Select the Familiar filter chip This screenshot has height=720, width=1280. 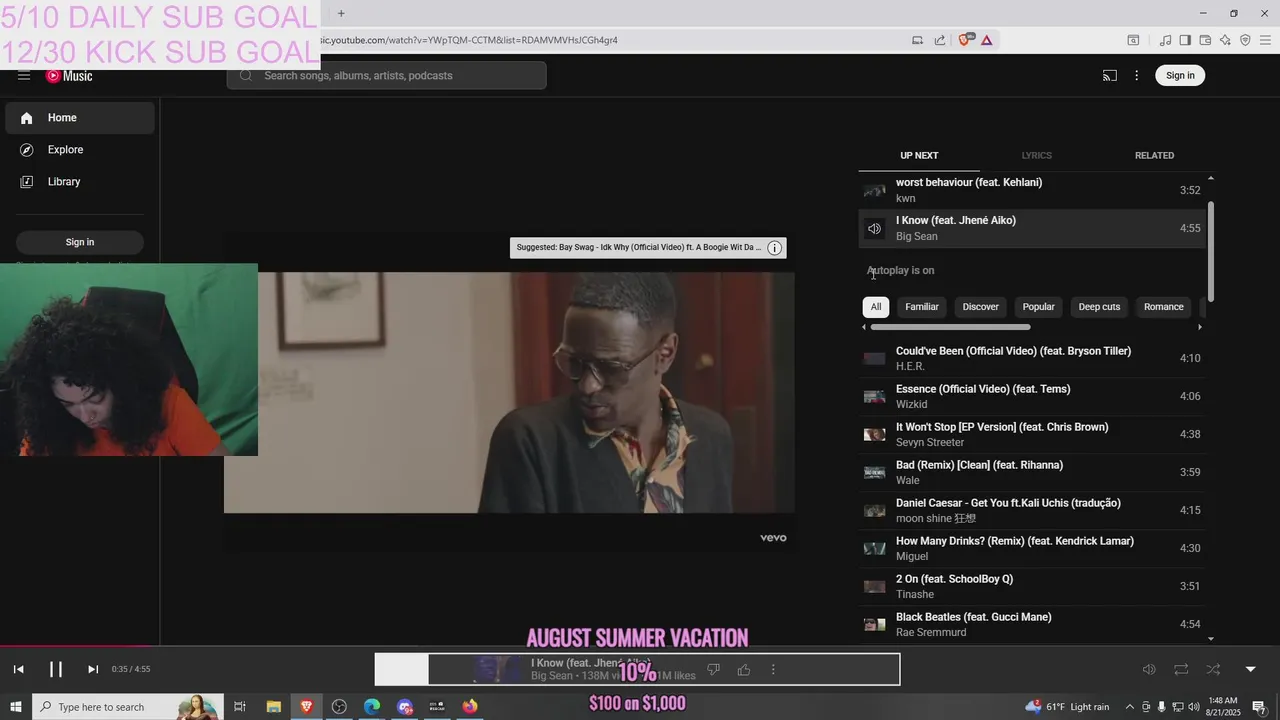(922, 307)
